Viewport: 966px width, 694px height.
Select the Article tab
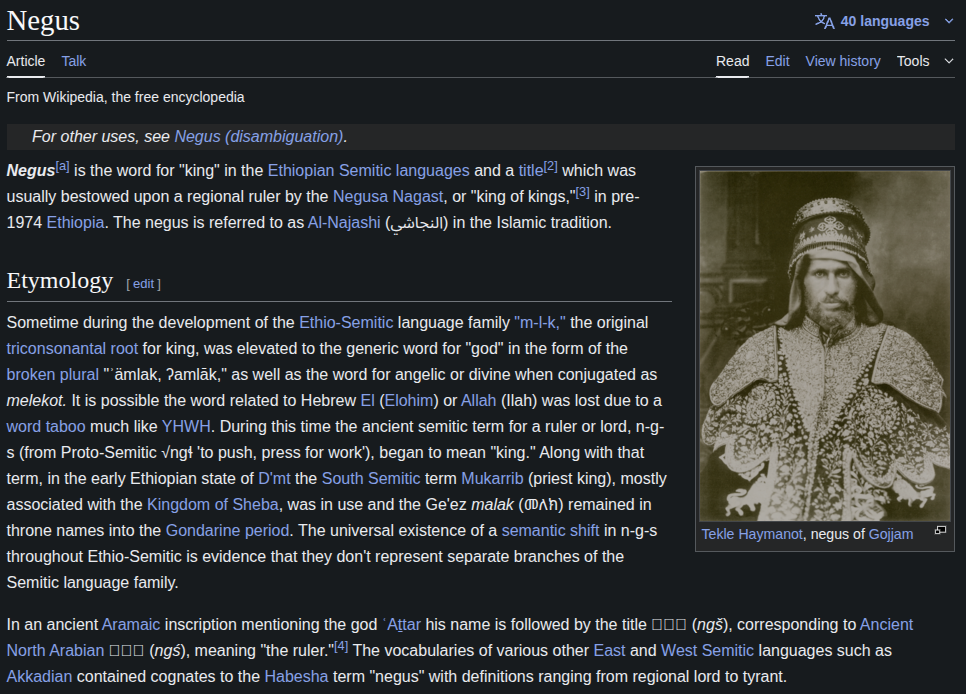click(x=26, y=61)
